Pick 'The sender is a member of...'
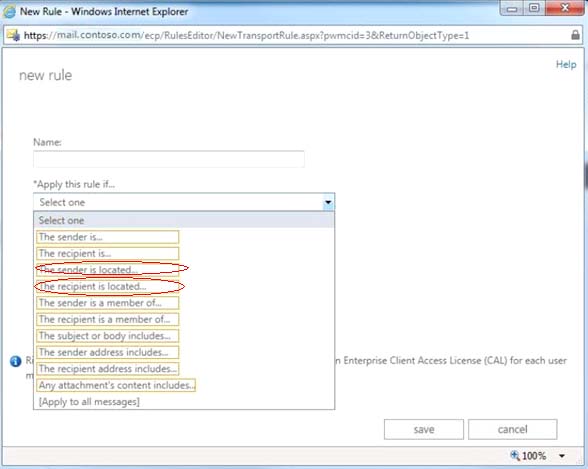Screen dimensions: 588x469 click(x=108, y=303)
